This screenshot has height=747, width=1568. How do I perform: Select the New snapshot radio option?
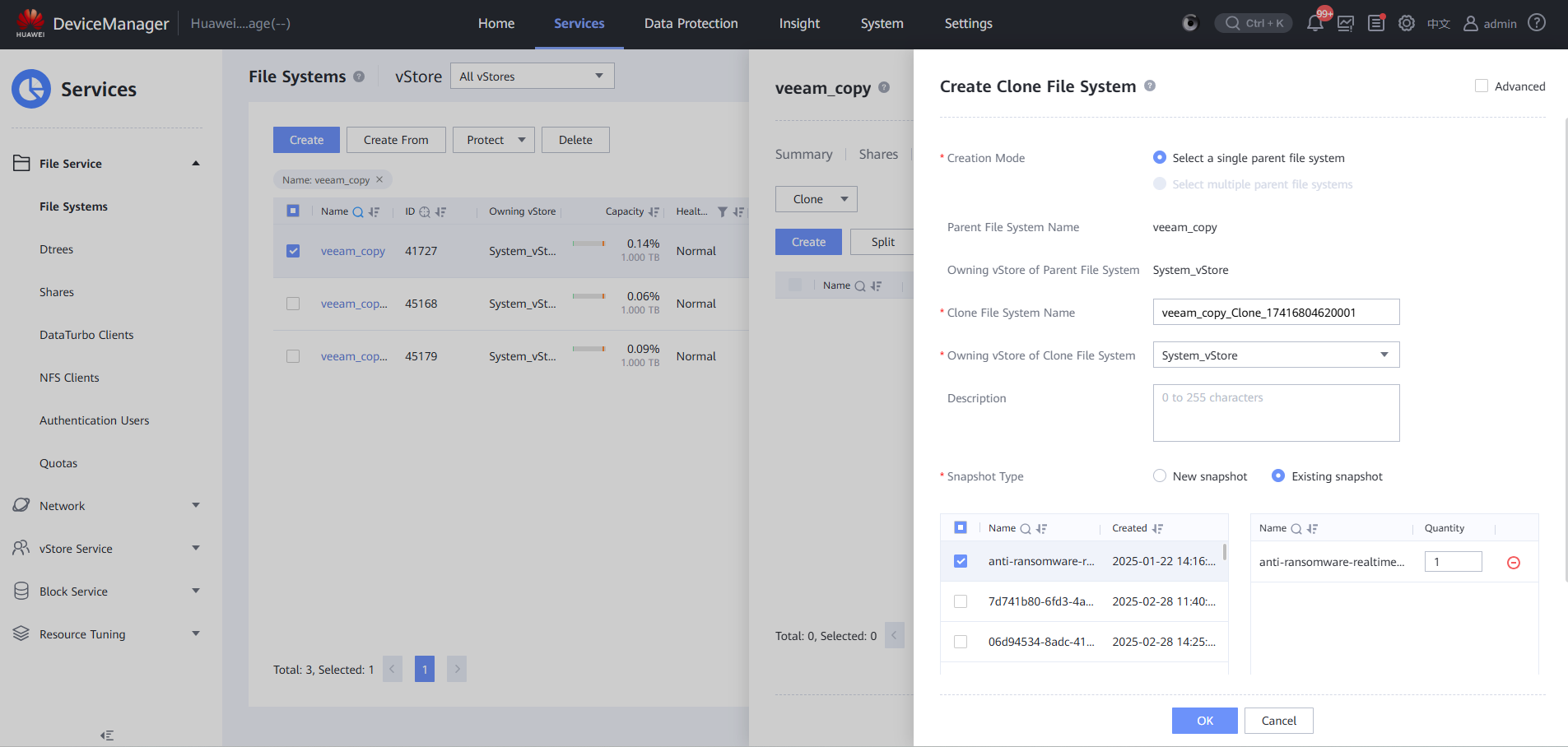click(1160, 476)
